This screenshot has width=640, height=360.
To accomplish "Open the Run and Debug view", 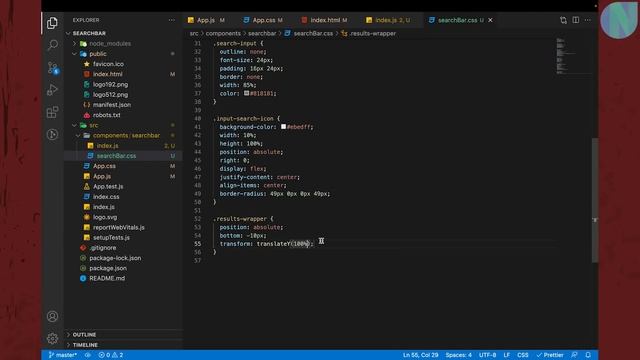I will (x=52, y=90).
